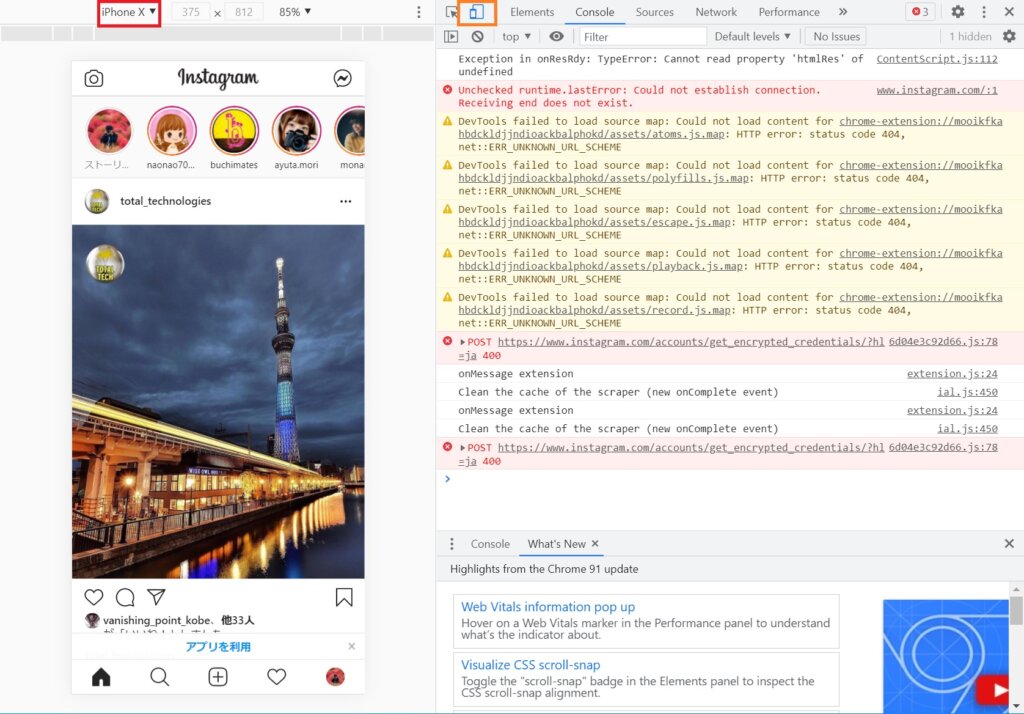
Task: Toggle the device toolbar icon
Action: (477, 12)
